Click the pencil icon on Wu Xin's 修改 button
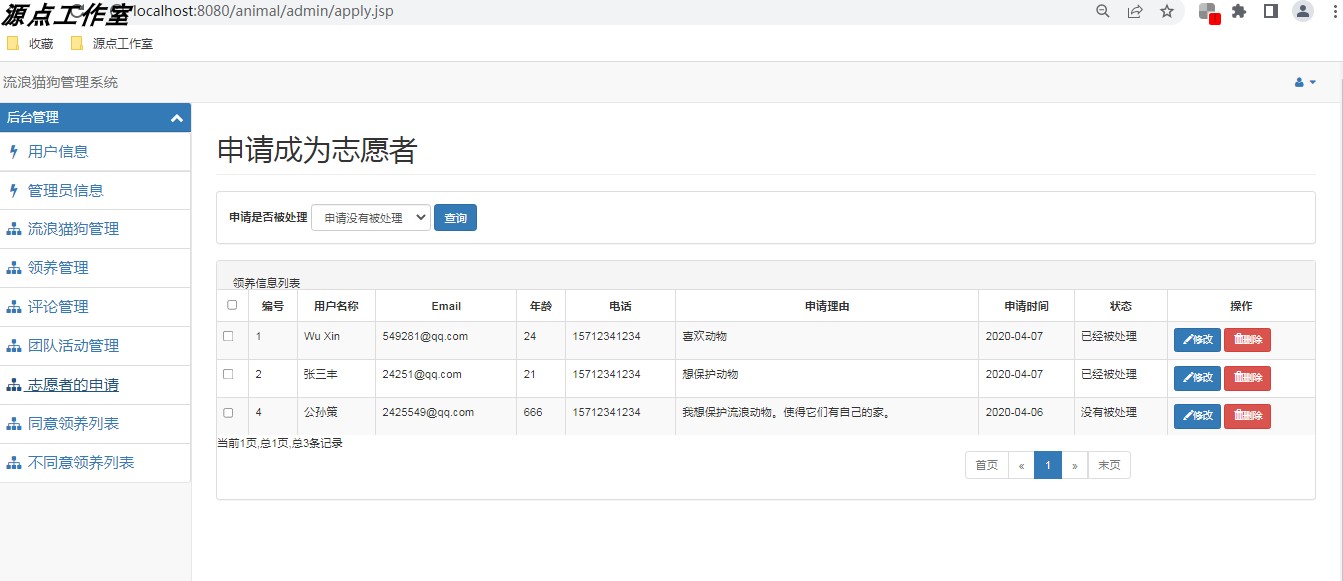Viewport: 1343px width, 581px height. point(1188,340)
